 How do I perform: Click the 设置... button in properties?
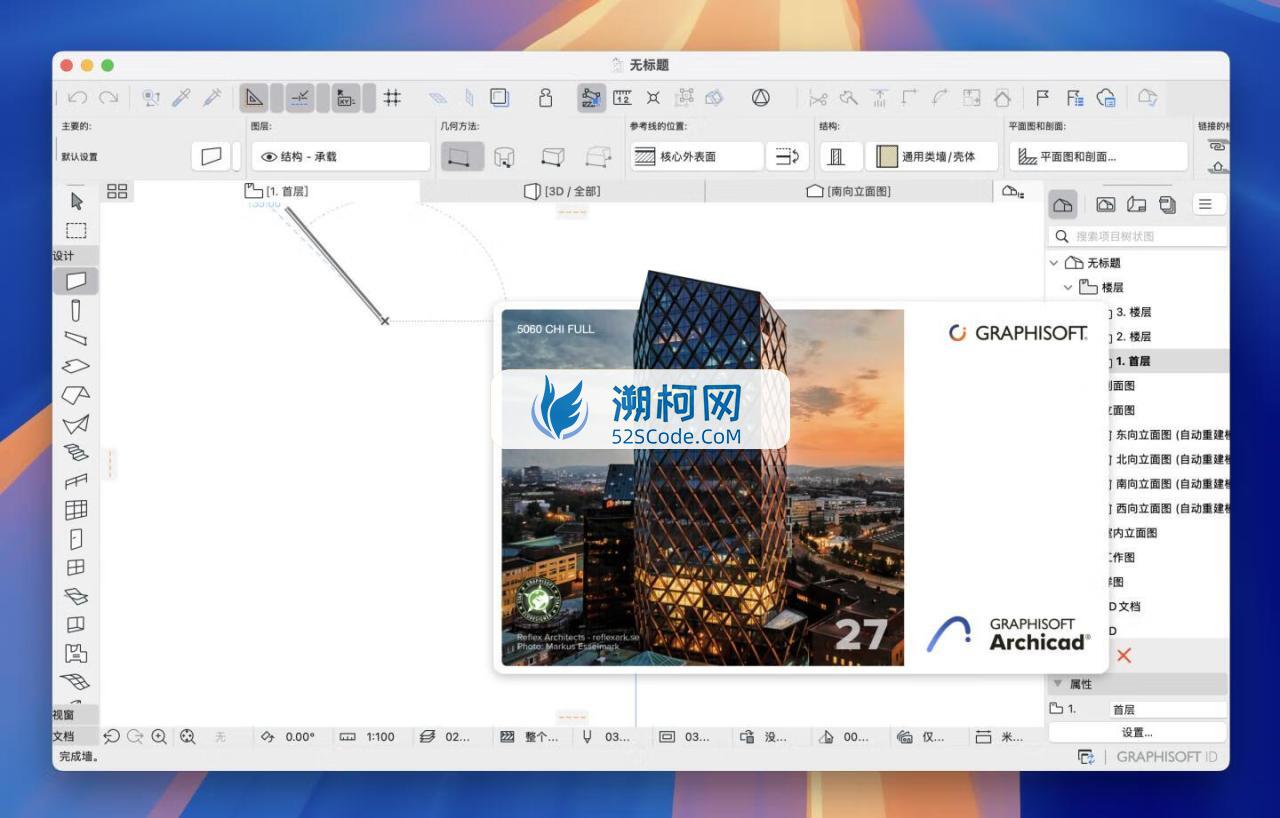tap(1138, 732)
